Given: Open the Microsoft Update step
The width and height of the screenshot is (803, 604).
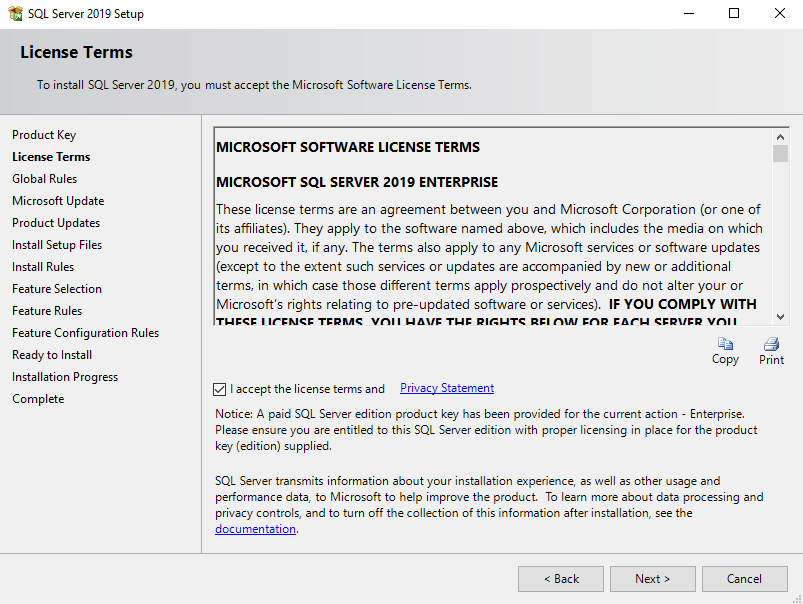Looking at the screenshot, I should coord(56,200).
